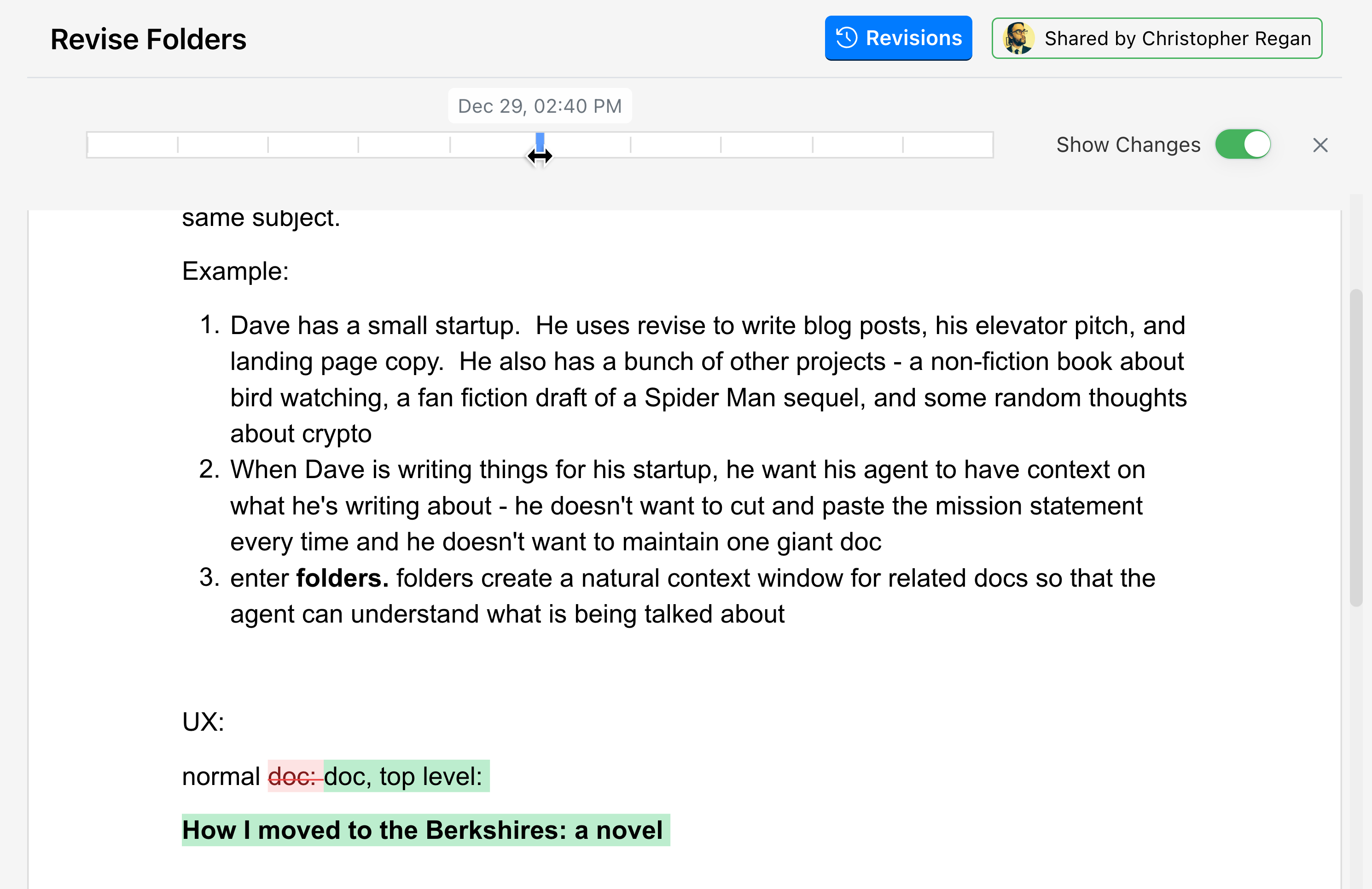
Task: Turn off the Show Changes switch
Action: [1242, 144]
